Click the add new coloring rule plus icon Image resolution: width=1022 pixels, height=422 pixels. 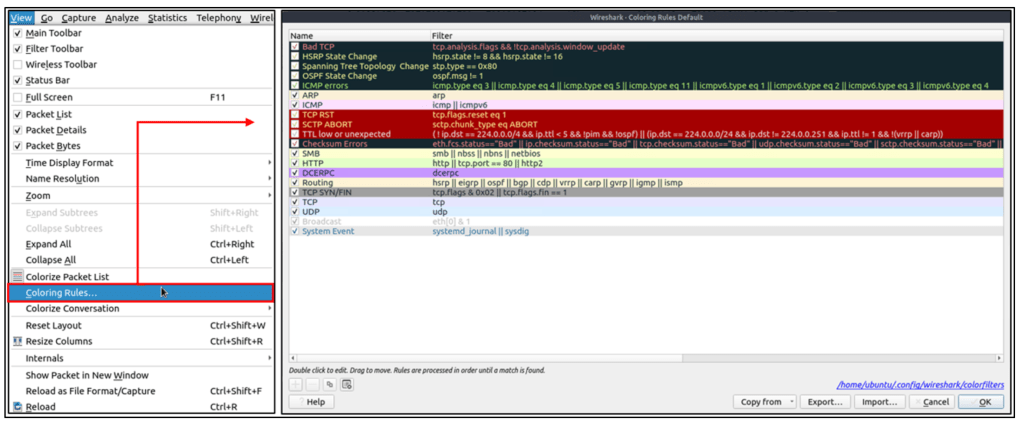296,384
